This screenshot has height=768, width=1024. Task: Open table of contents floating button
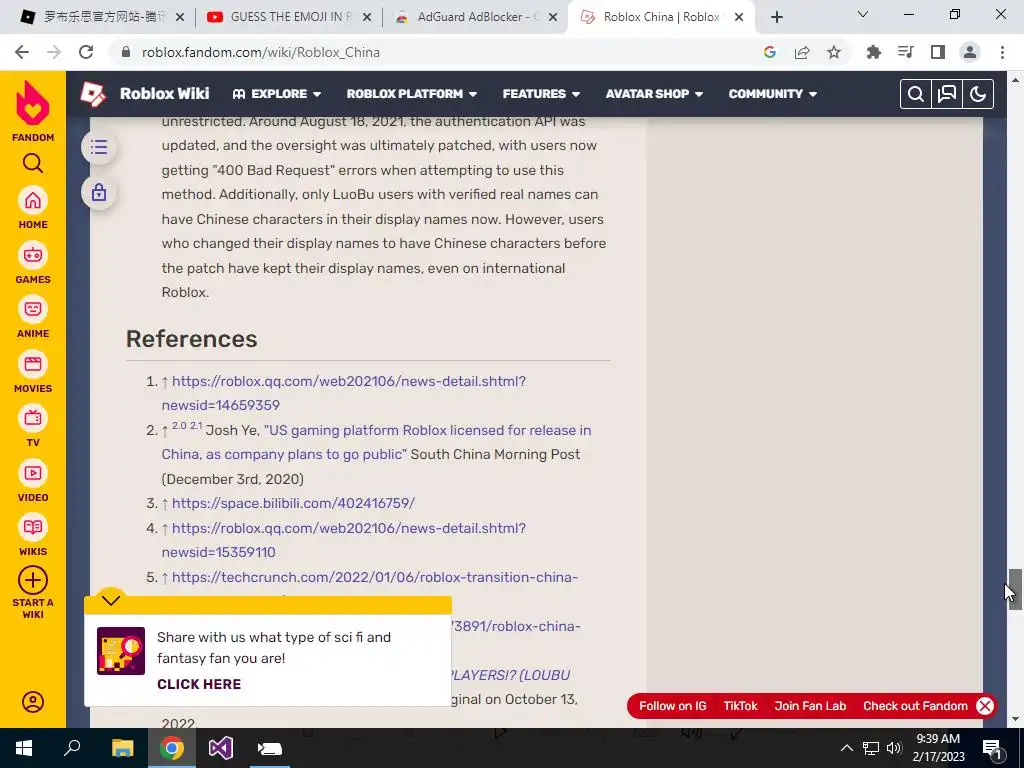point(99,147)
